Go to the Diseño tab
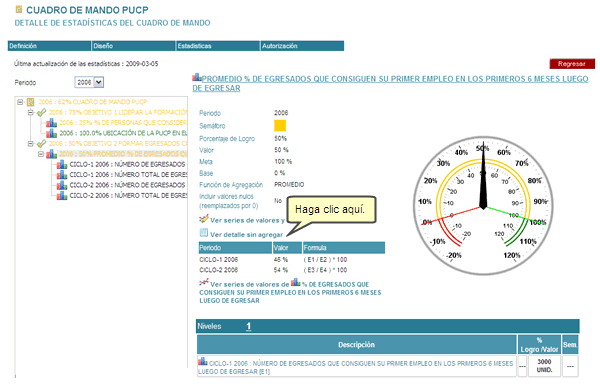 pyautogui.click(x=134, y=46)
